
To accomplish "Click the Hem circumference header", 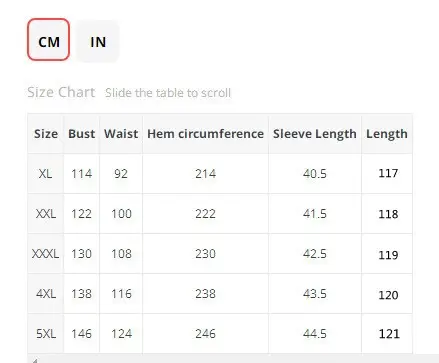I will 205,134.
